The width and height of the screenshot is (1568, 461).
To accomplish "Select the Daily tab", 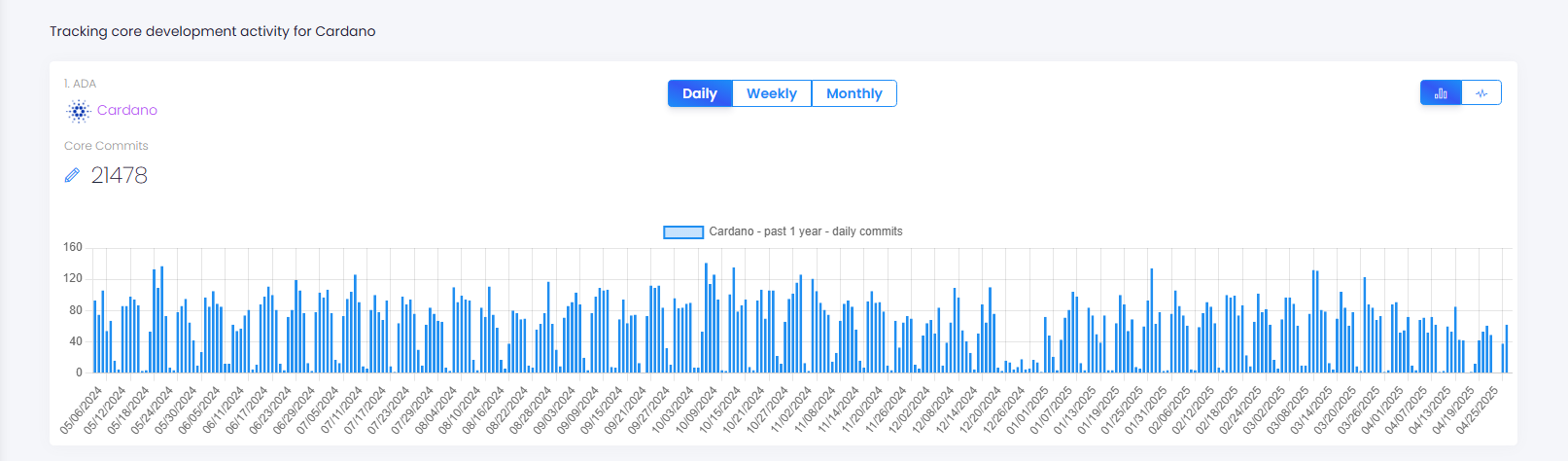I will (700, 93).
